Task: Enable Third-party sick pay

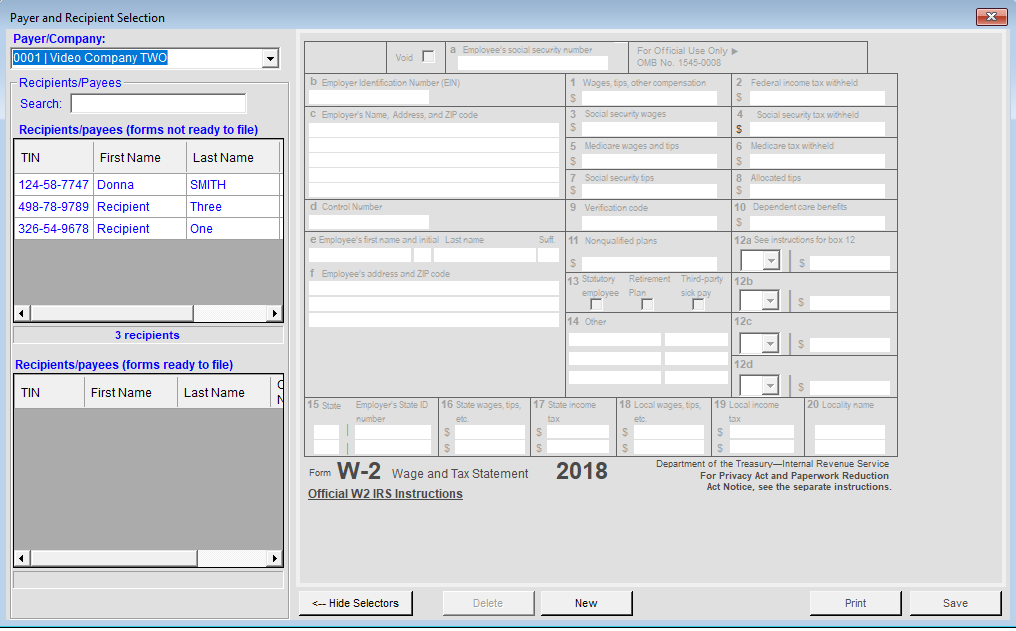Action: pos(697,305)
